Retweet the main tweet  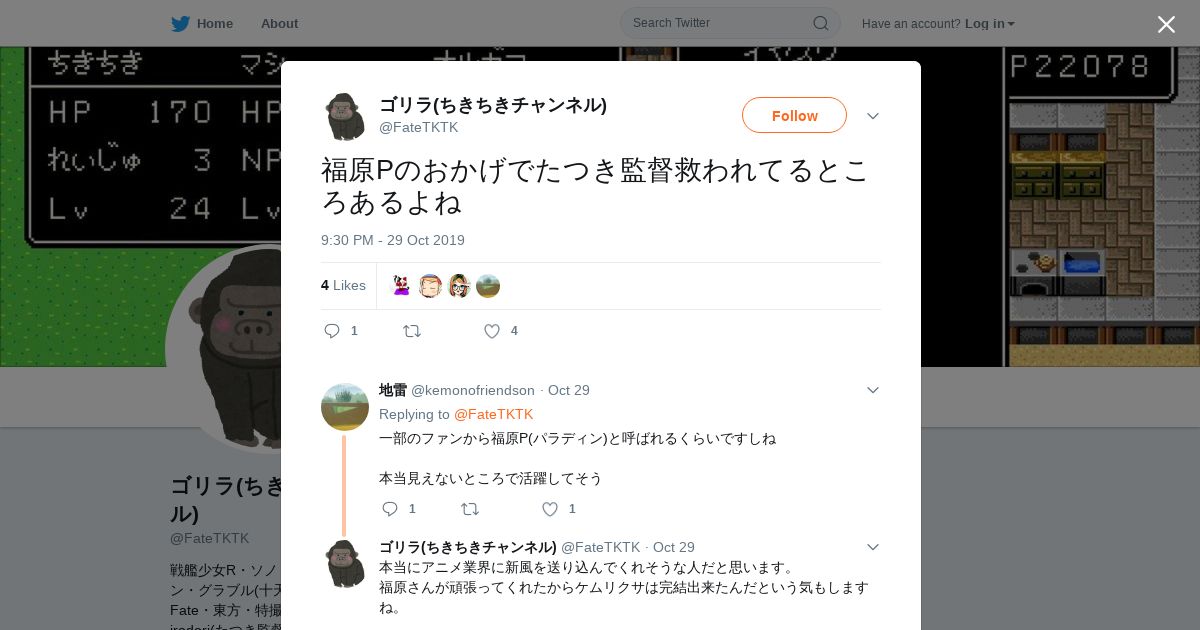click(x=412, y=331)
